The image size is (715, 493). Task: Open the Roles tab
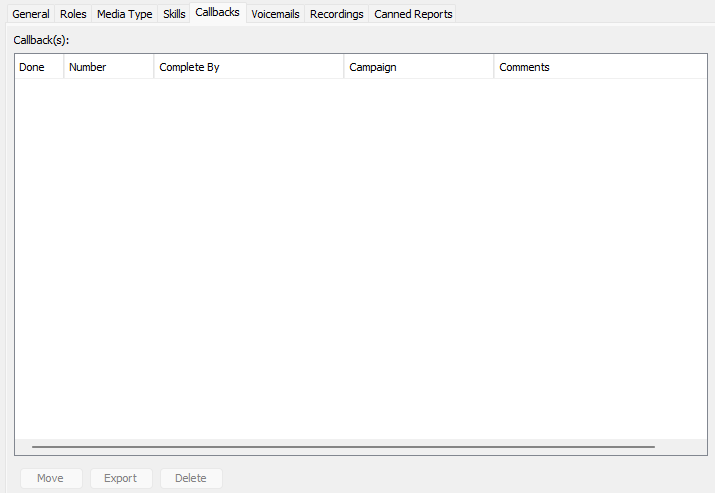pos(73,14)
